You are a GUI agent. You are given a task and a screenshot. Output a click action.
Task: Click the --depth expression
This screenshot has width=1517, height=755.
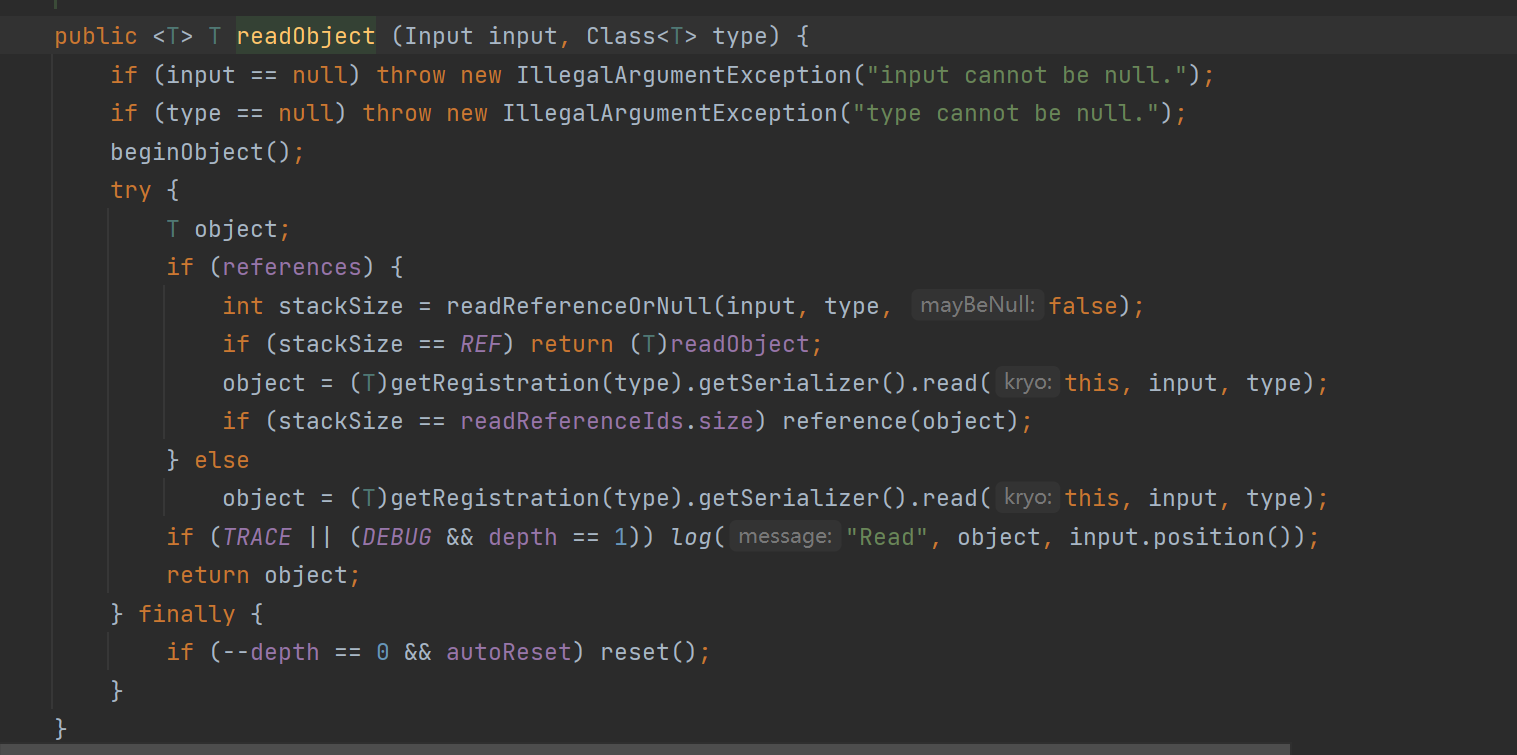(271, 652)
